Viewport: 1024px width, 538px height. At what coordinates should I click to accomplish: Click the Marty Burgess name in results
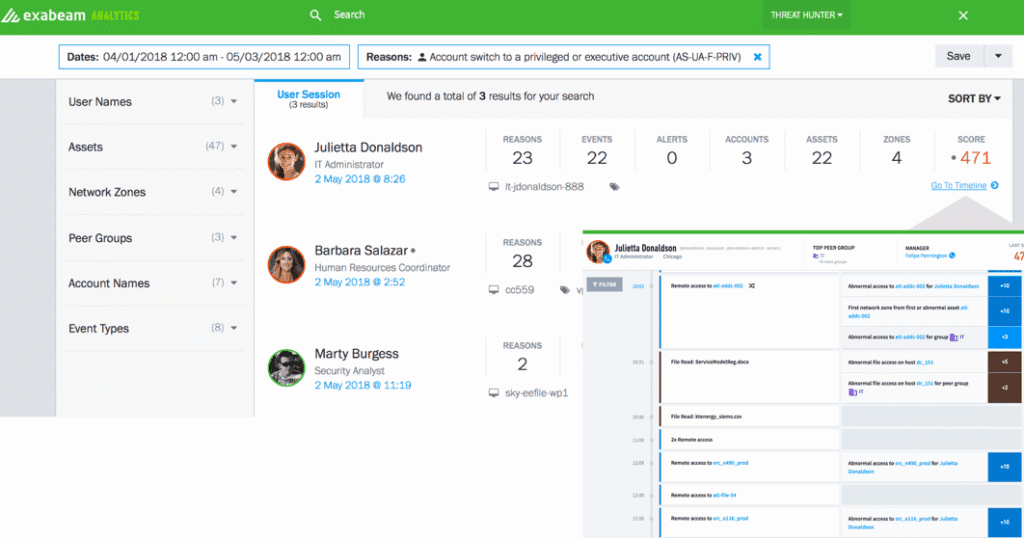tap(357, 354)
